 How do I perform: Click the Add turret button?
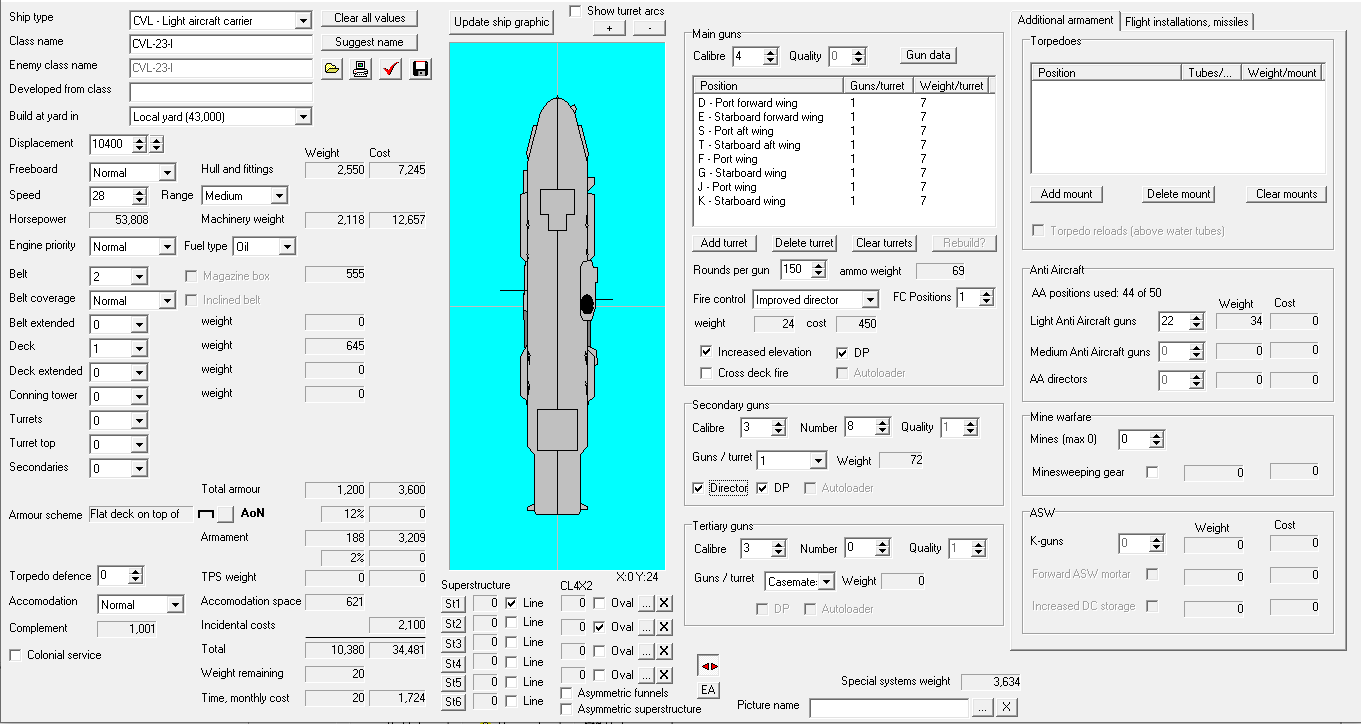724,243
